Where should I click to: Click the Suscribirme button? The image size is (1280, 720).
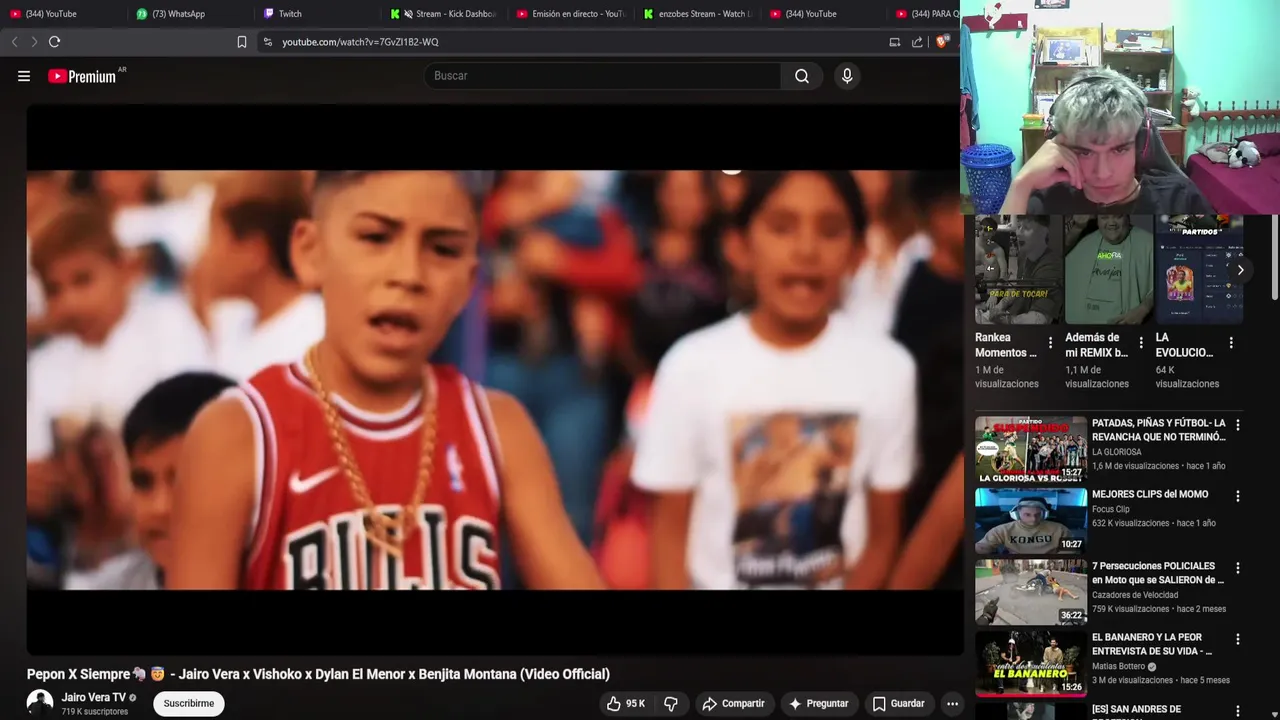tap(189, 704)
